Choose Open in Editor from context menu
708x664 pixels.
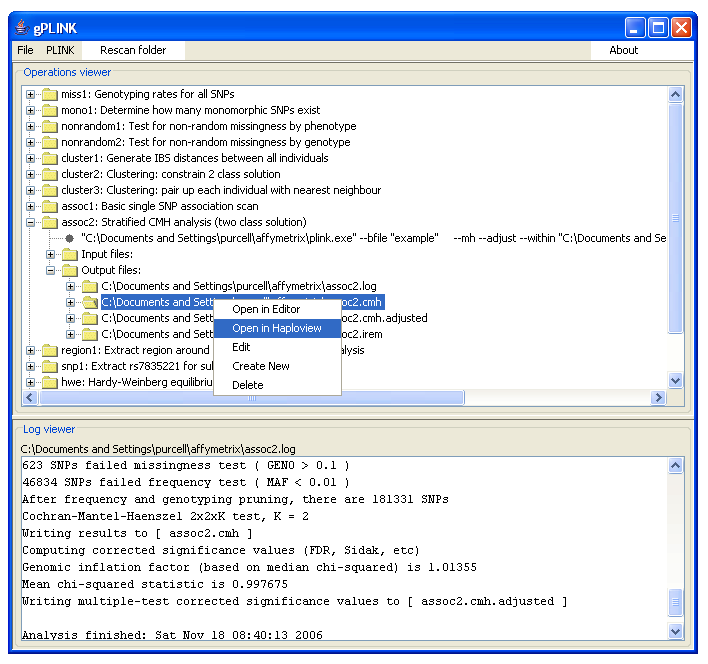click(277, 310)
